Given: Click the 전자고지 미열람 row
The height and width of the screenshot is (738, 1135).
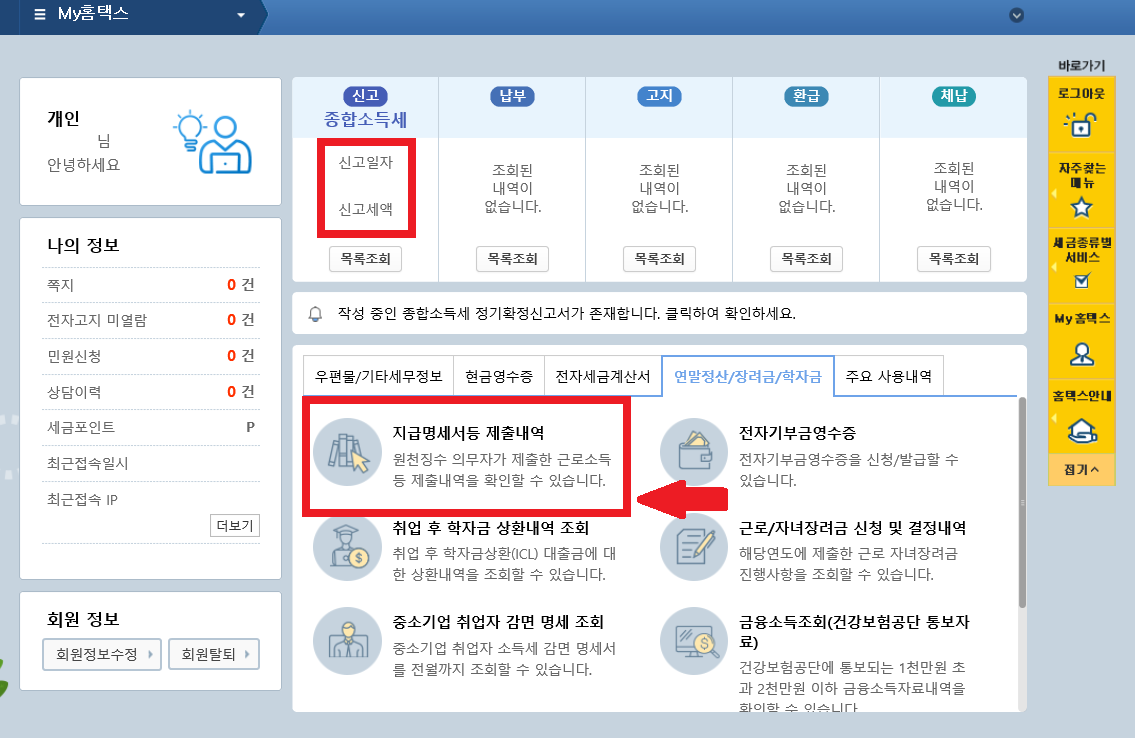Looking at the screenshot, I should point(151,320).
